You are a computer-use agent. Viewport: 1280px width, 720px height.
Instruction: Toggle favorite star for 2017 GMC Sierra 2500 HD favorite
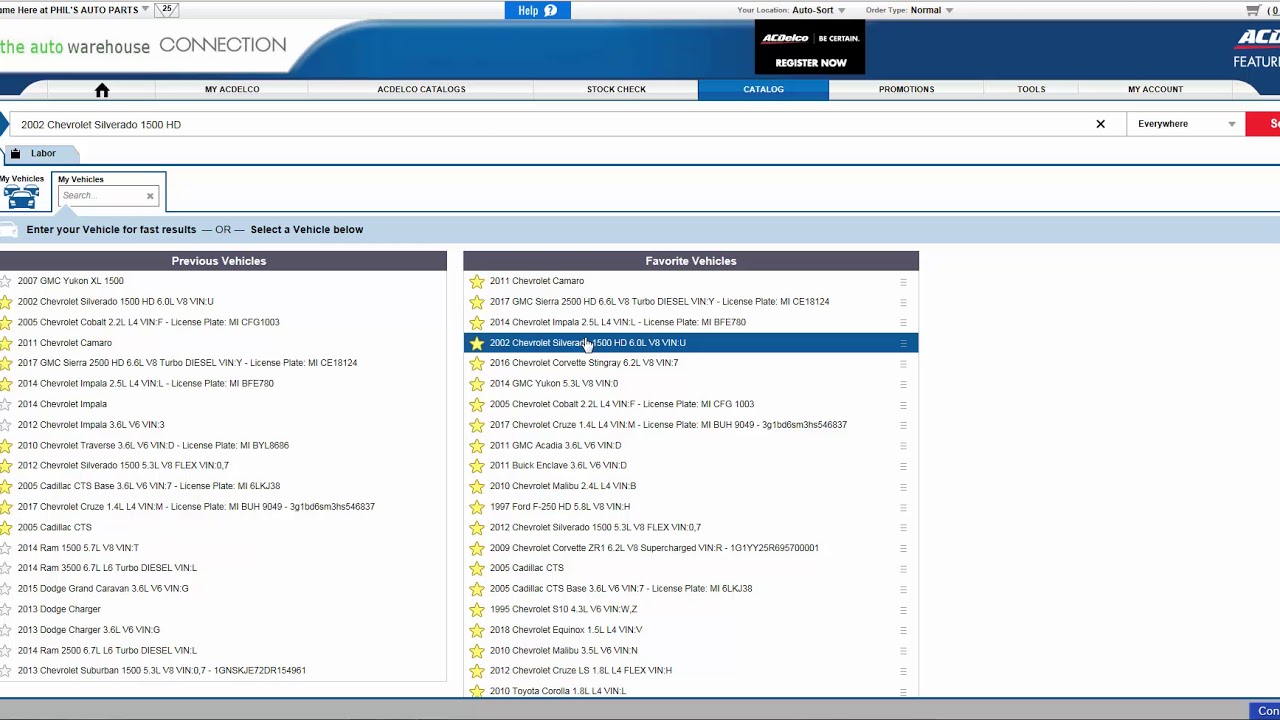click(477, 302)
